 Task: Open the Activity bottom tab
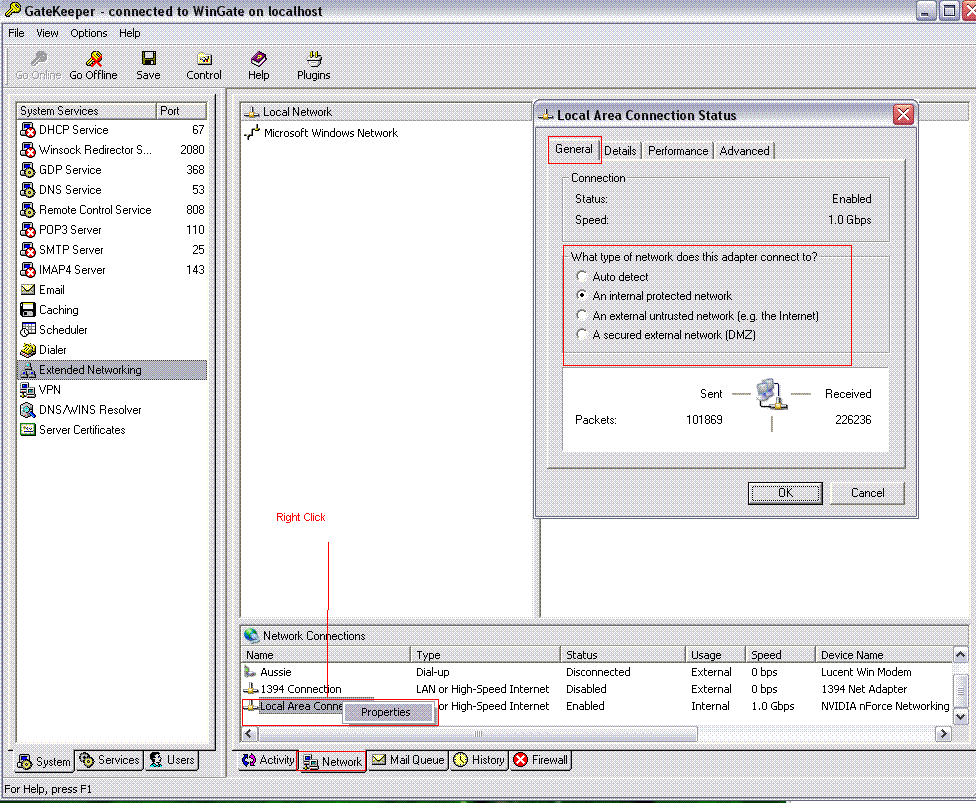tap(268, 760)
